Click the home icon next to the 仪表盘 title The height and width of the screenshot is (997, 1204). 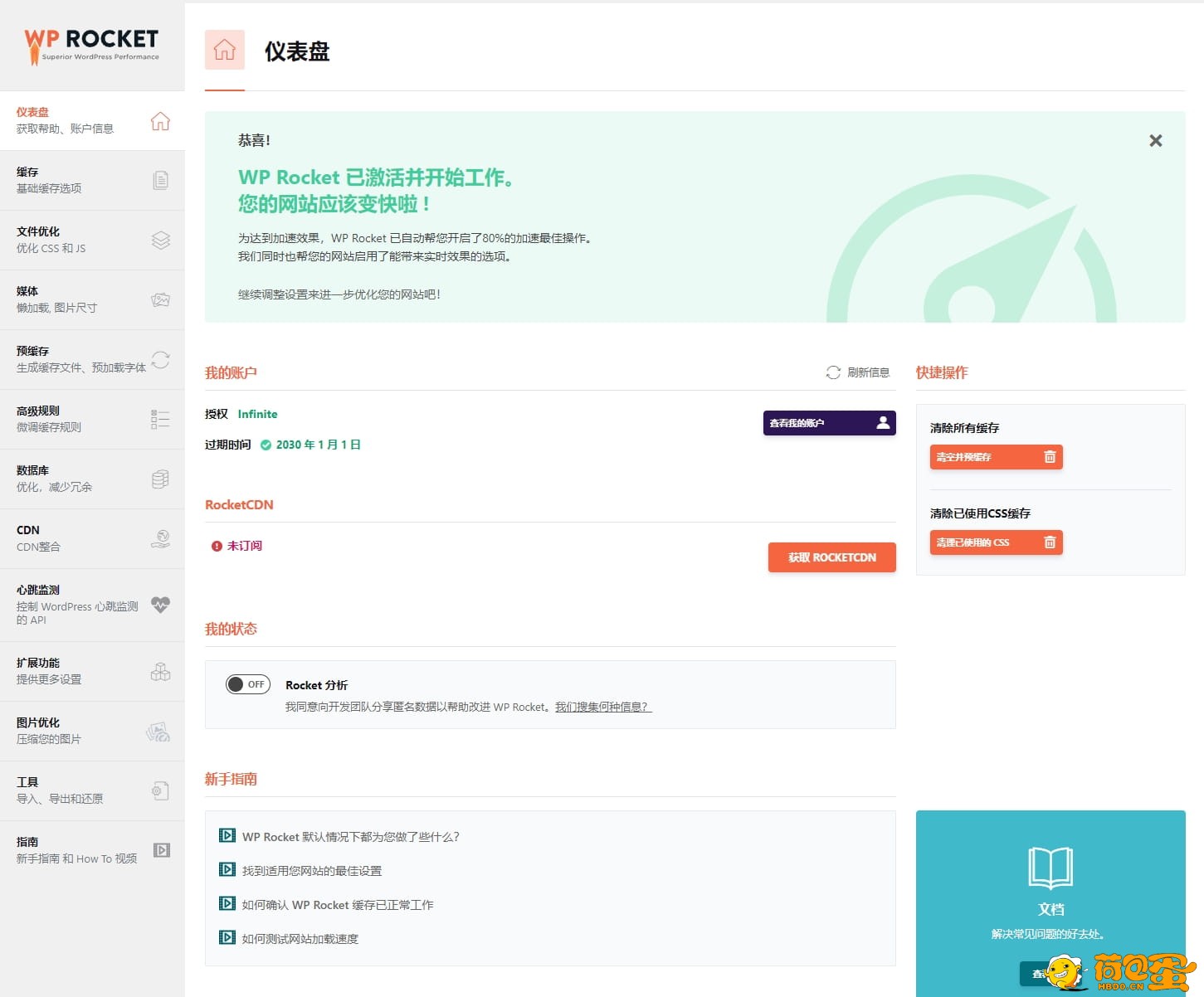225,50
